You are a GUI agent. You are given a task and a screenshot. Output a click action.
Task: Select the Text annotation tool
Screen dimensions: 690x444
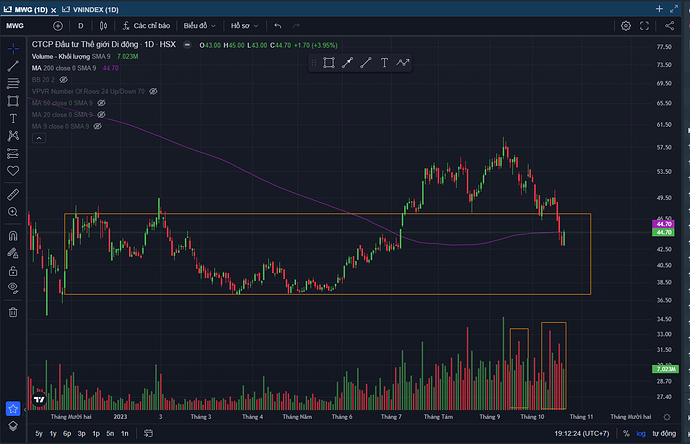(13, 118)
